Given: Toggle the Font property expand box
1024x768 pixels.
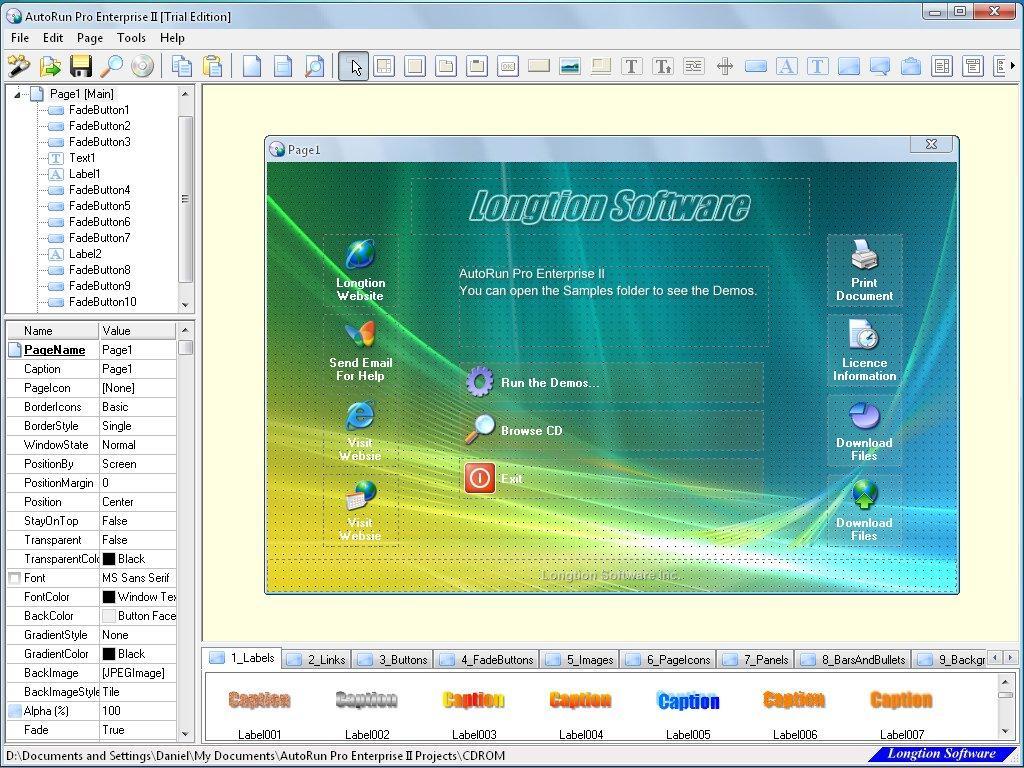Looking at the screenshot, I should coord(14,578).
